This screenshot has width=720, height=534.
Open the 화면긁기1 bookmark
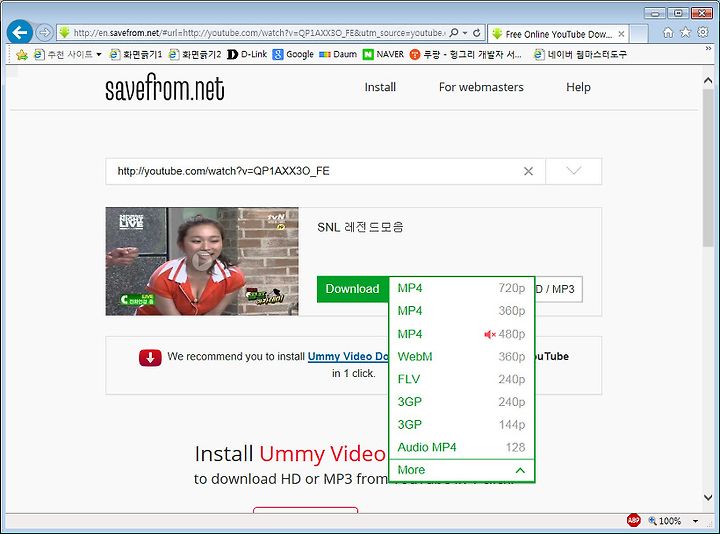point(136,54)
